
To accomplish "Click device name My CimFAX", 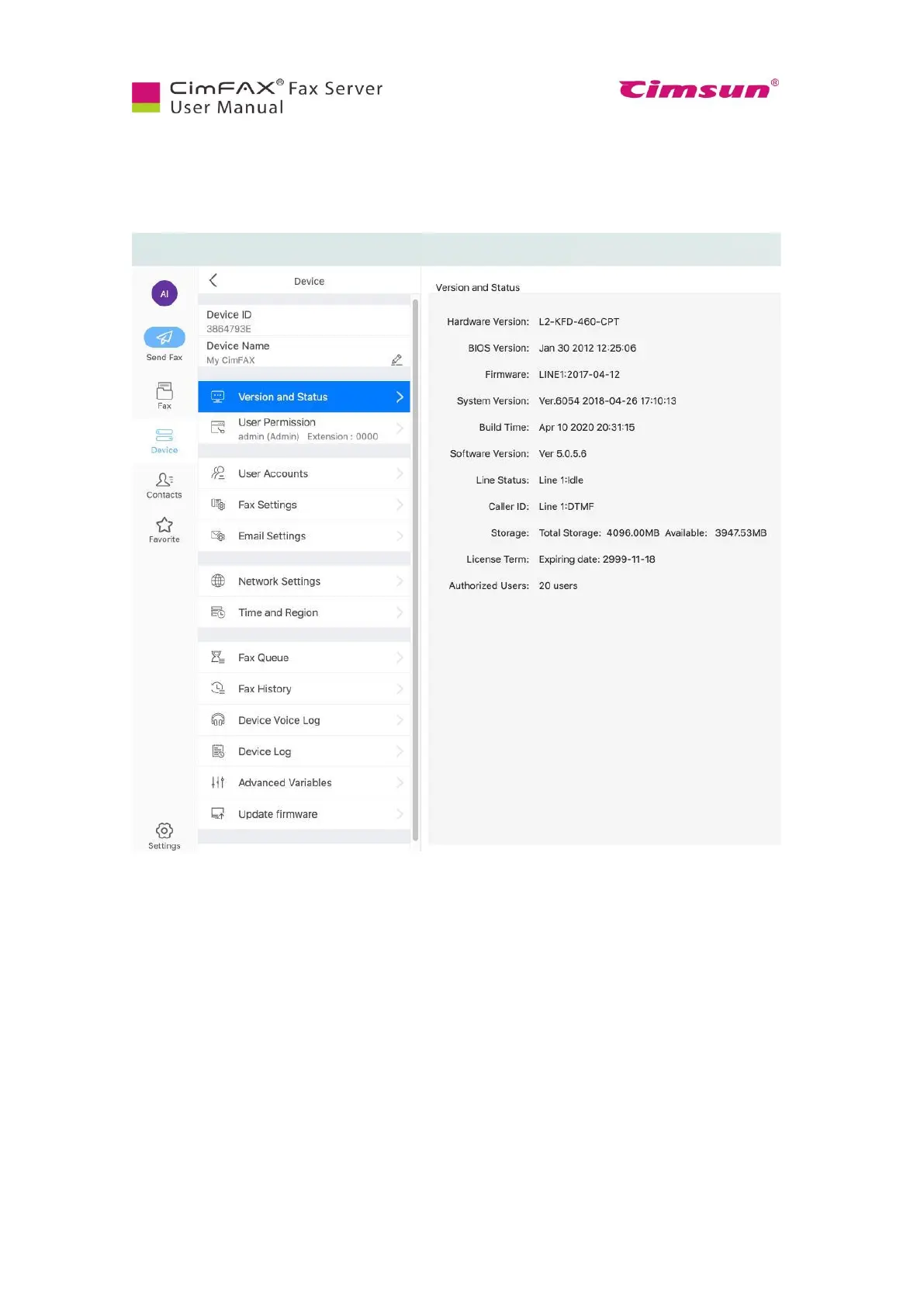I will coord(230,360).
